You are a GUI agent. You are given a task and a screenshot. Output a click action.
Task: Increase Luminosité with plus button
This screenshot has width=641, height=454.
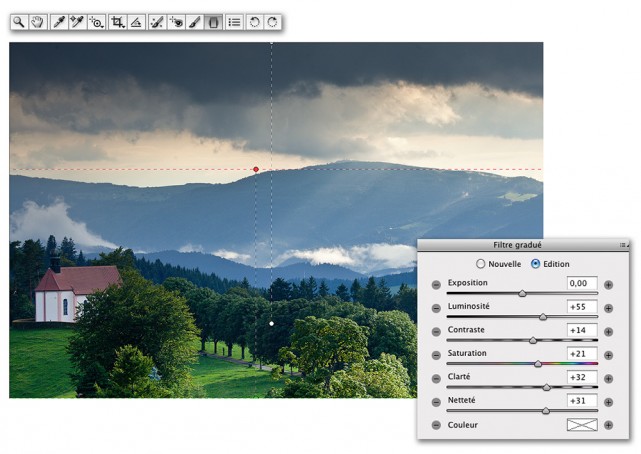(608, 308)
